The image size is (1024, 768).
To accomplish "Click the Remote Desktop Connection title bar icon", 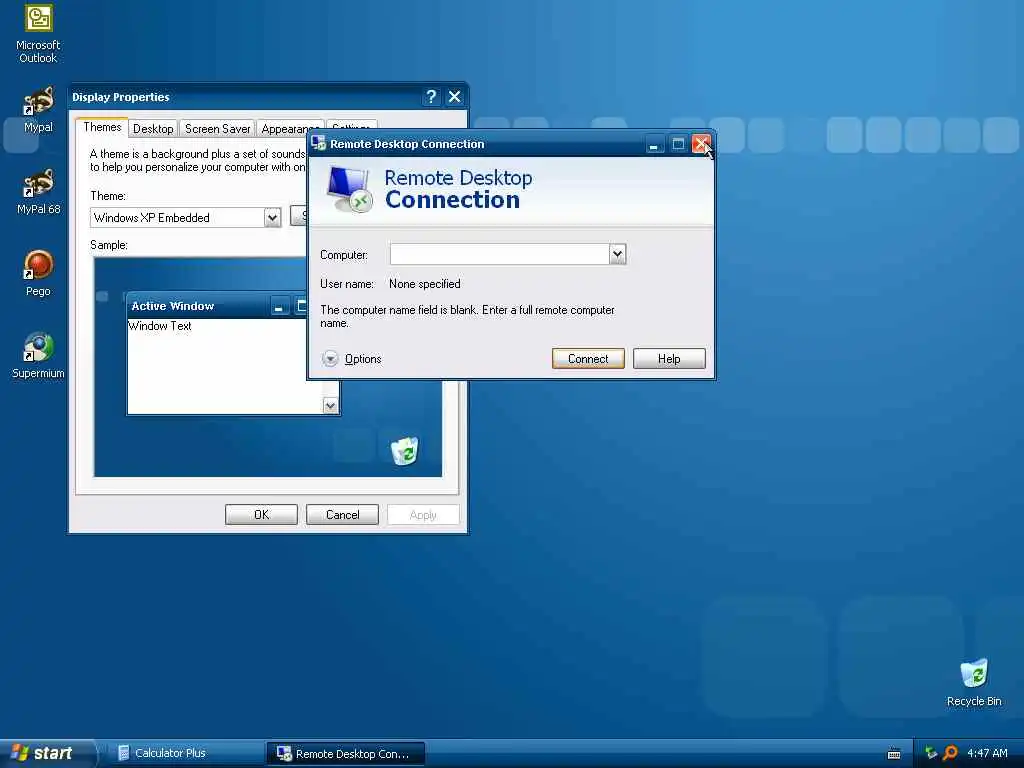I will pos(318,143).
